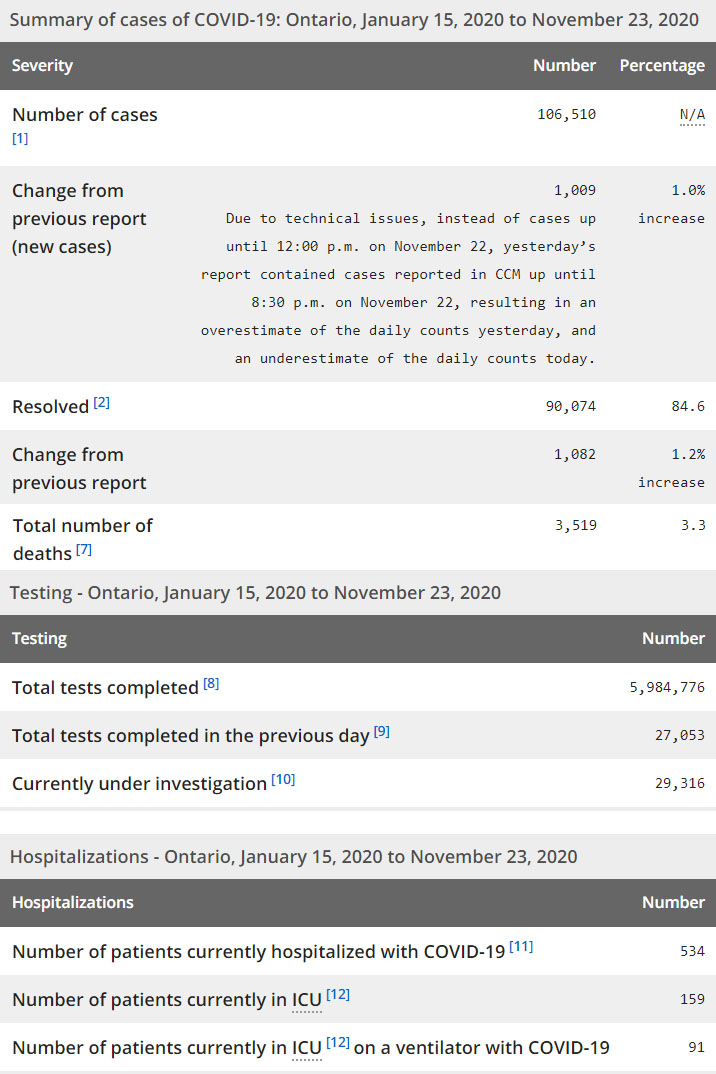716x1074 pixels.
Task: Click the Severity column header
Action: tap(42, 66)
